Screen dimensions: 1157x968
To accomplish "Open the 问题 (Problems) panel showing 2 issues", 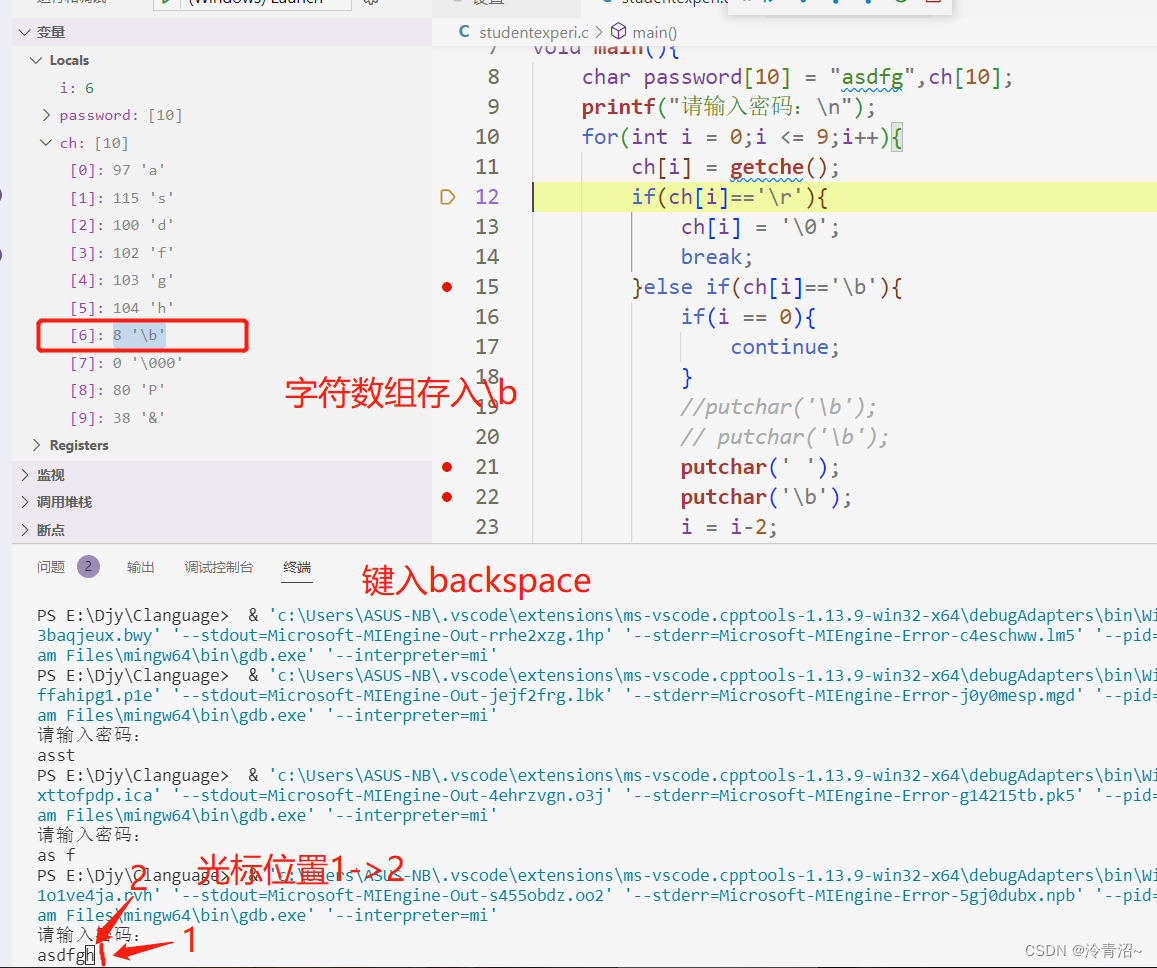I will click(50, 566).
